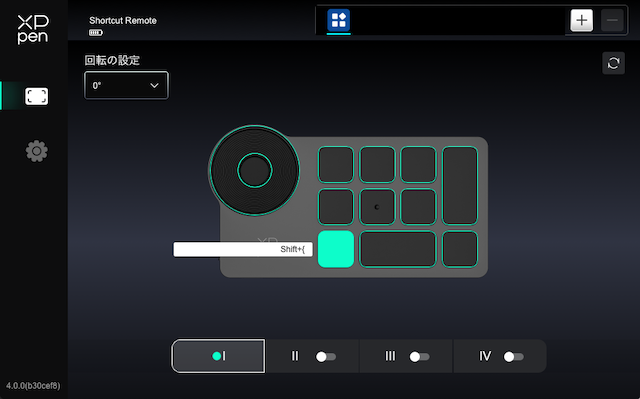Select the bottom-right corner key
The image size is (640, 399).
pos(460,249)
